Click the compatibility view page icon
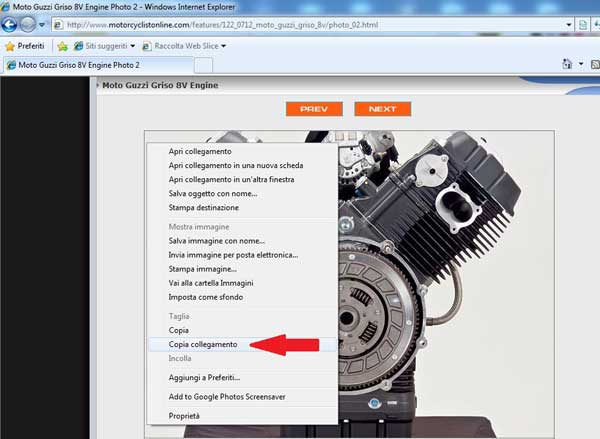Screen dimensions: 600x439 tap(583, 25)
